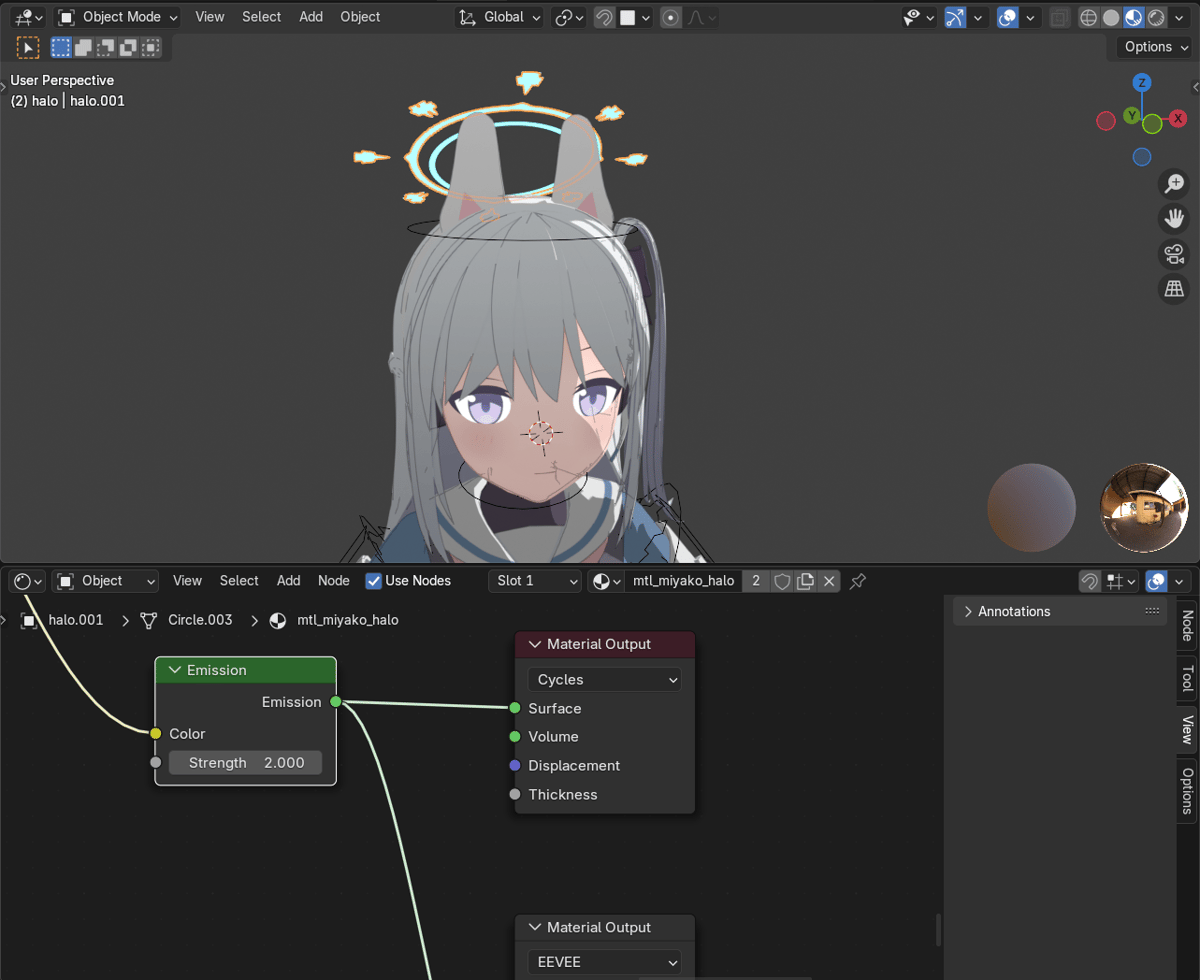Choose the Intersect selection mode

tap(150, 47)
